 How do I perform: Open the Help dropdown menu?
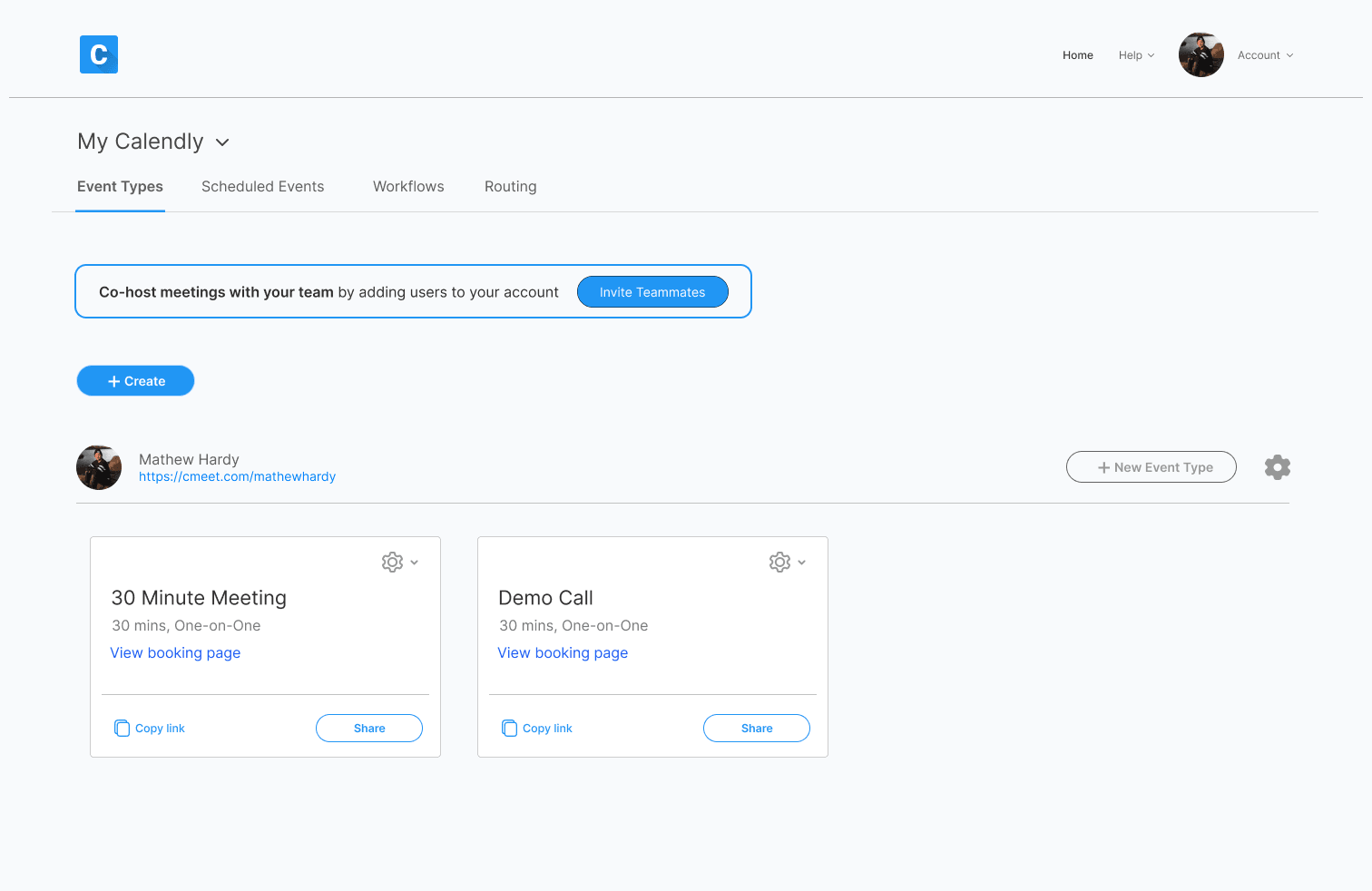tap(1136, 54)
